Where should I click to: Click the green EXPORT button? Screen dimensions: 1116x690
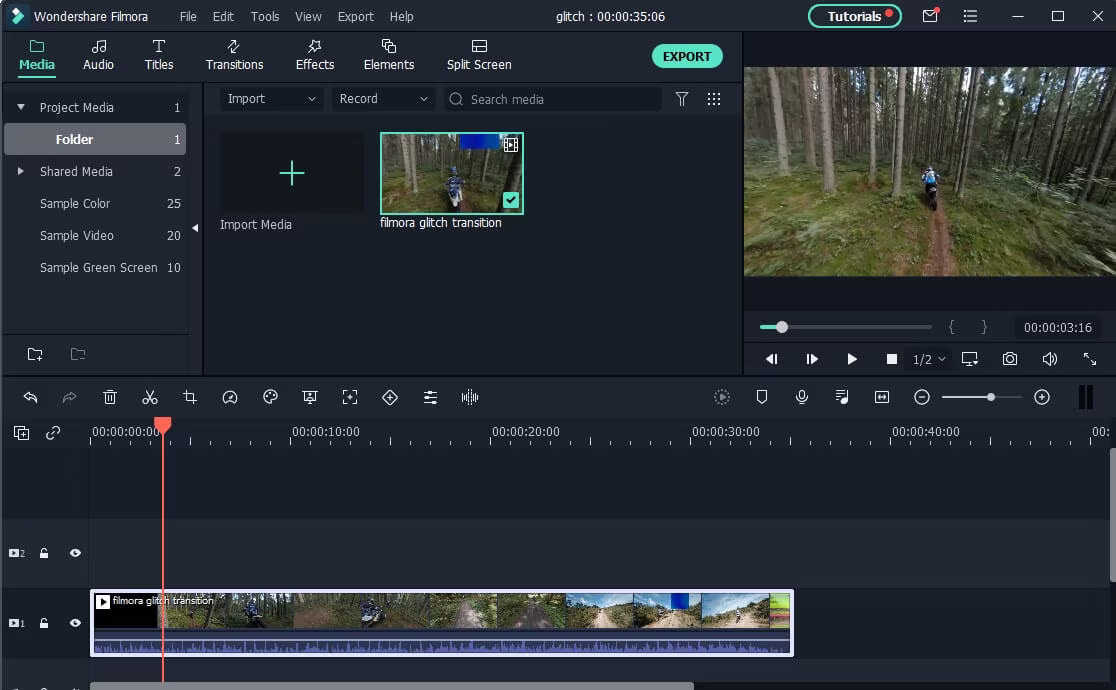point(686,57)
